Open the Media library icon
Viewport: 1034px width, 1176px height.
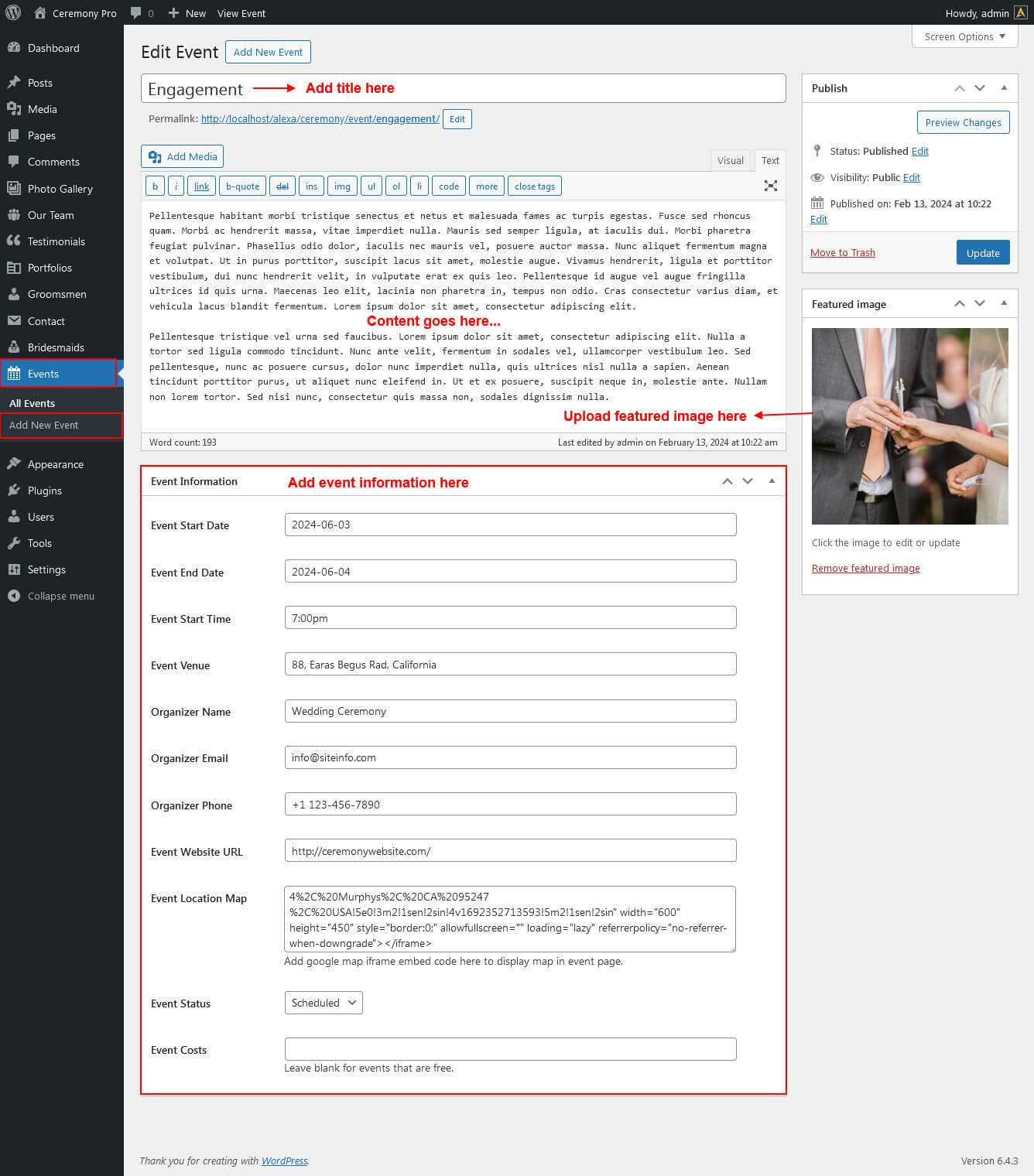pyautogui.click(x=14, y=109)
